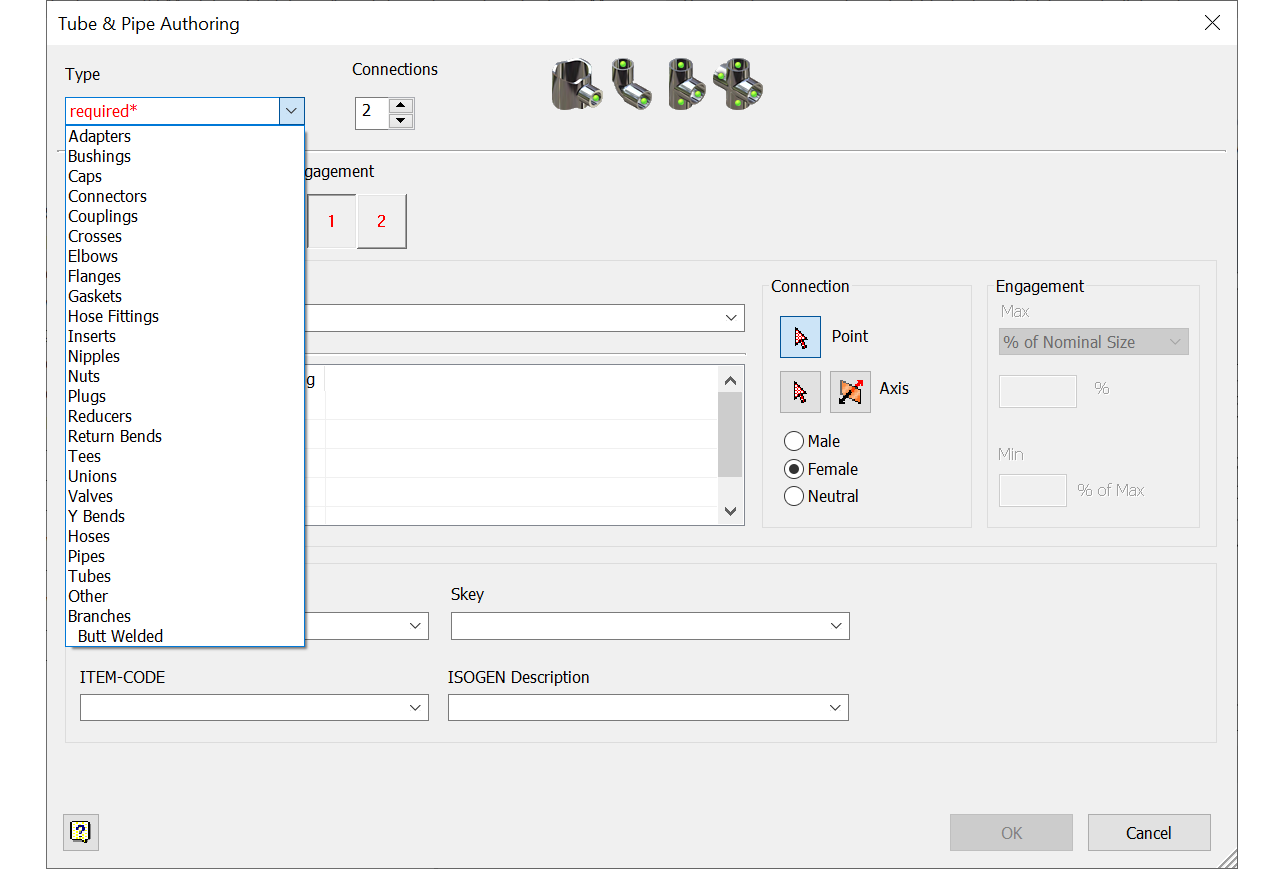Choose Branches from the Type list
The image size is (1284, 869).
pos(184,616)
